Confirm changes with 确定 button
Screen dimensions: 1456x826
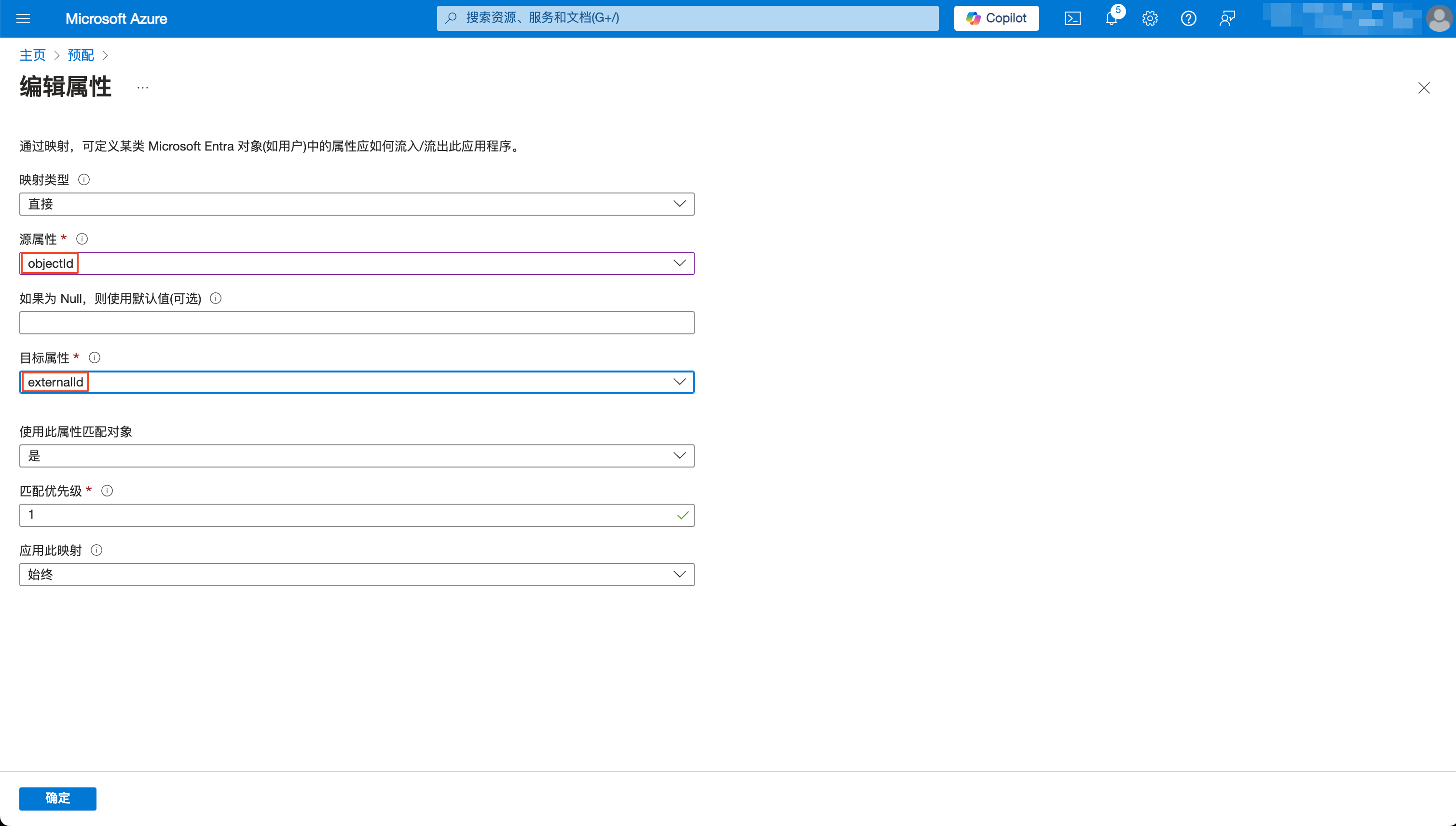(x=57, y=798)
